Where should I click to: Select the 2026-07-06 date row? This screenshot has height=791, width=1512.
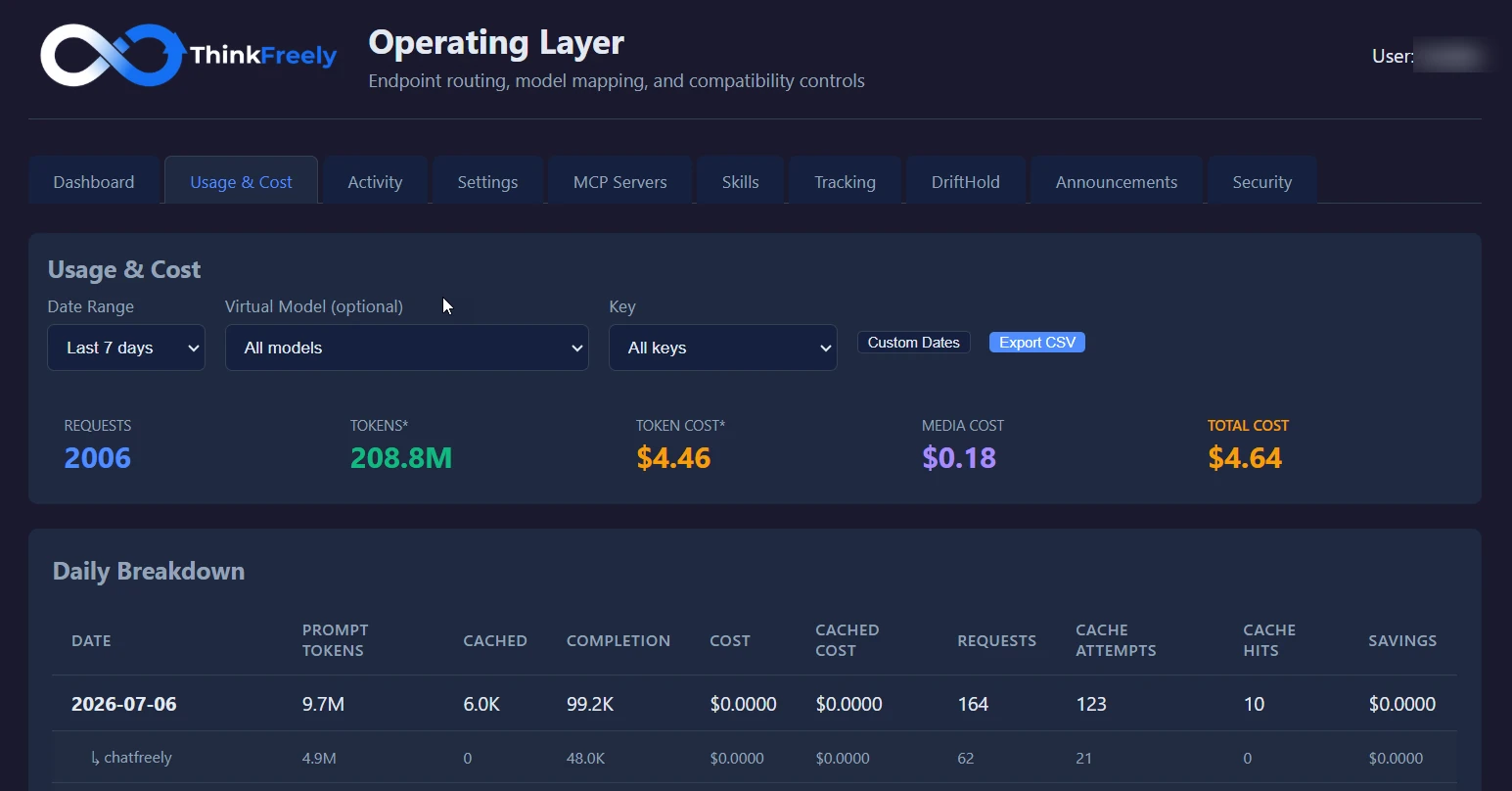(754, 704)
